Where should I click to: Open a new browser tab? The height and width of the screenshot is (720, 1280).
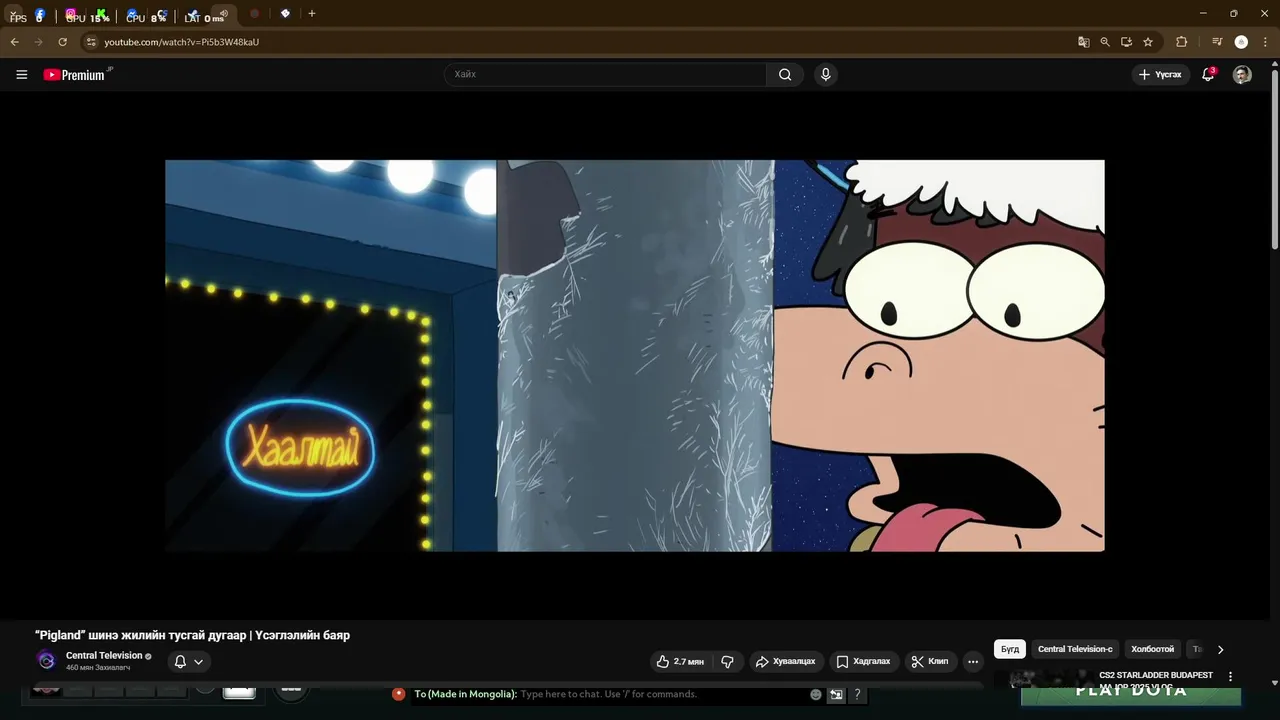tap(312, 14)
